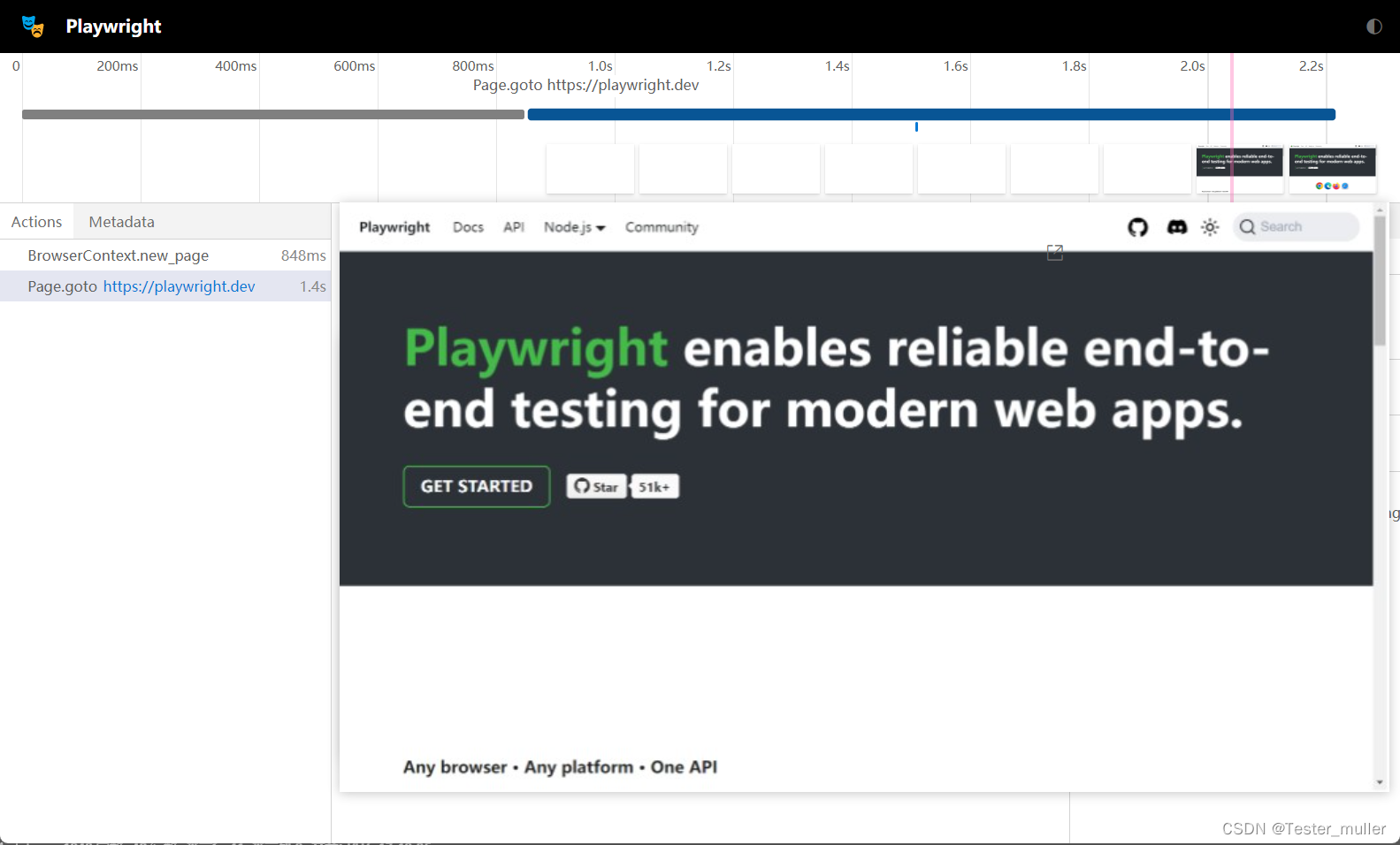Click the scrollbar up arrow in the snapshot

pyautogui.click(x=1380, y=210)
